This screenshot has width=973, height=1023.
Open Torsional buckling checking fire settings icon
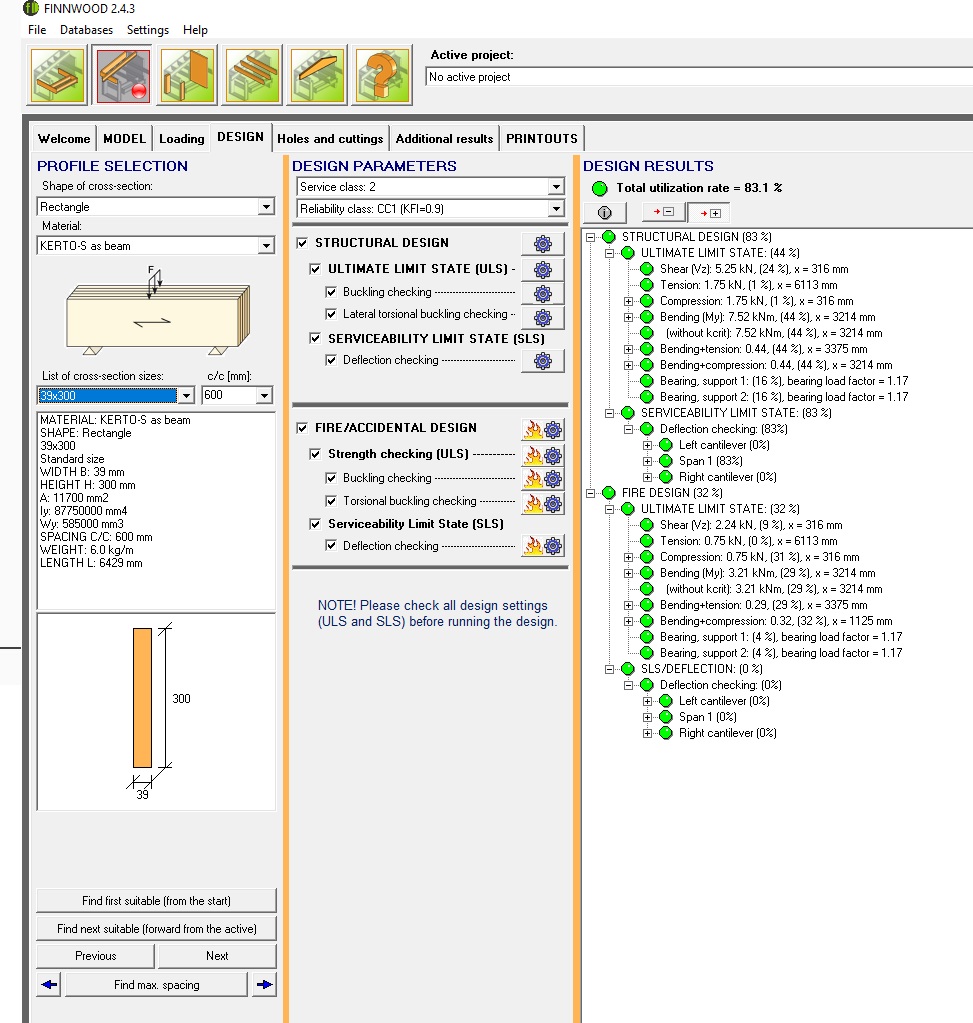click(x=543, y=503)
